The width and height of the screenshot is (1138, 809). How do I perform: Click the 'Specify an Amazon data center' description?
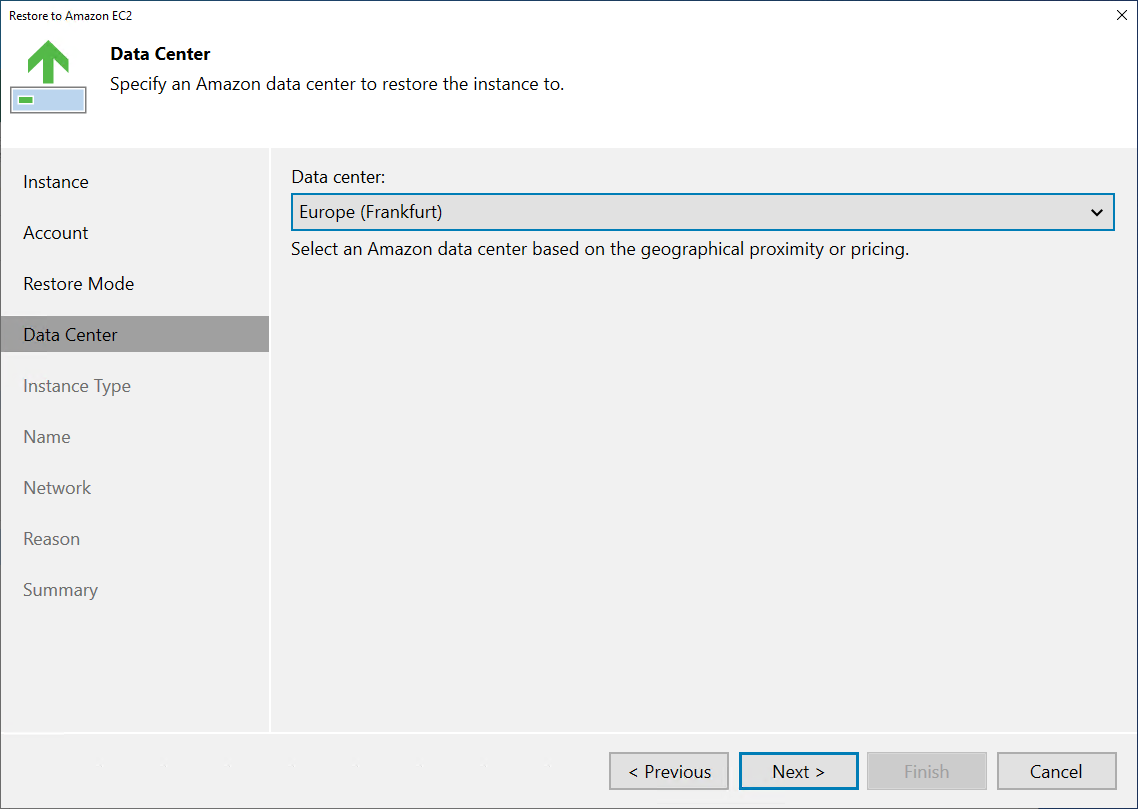click(337, 84)
